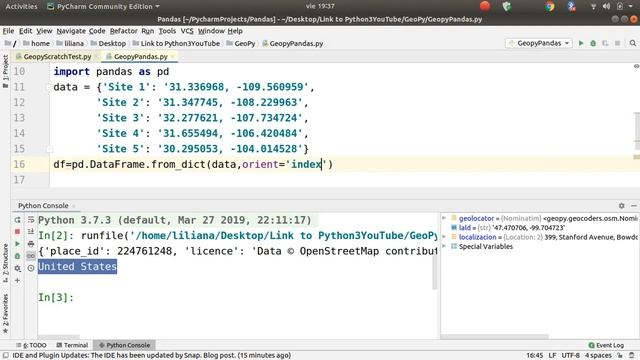
Task: Click the liliana breadcrumb folder
Action: point(70,43)
